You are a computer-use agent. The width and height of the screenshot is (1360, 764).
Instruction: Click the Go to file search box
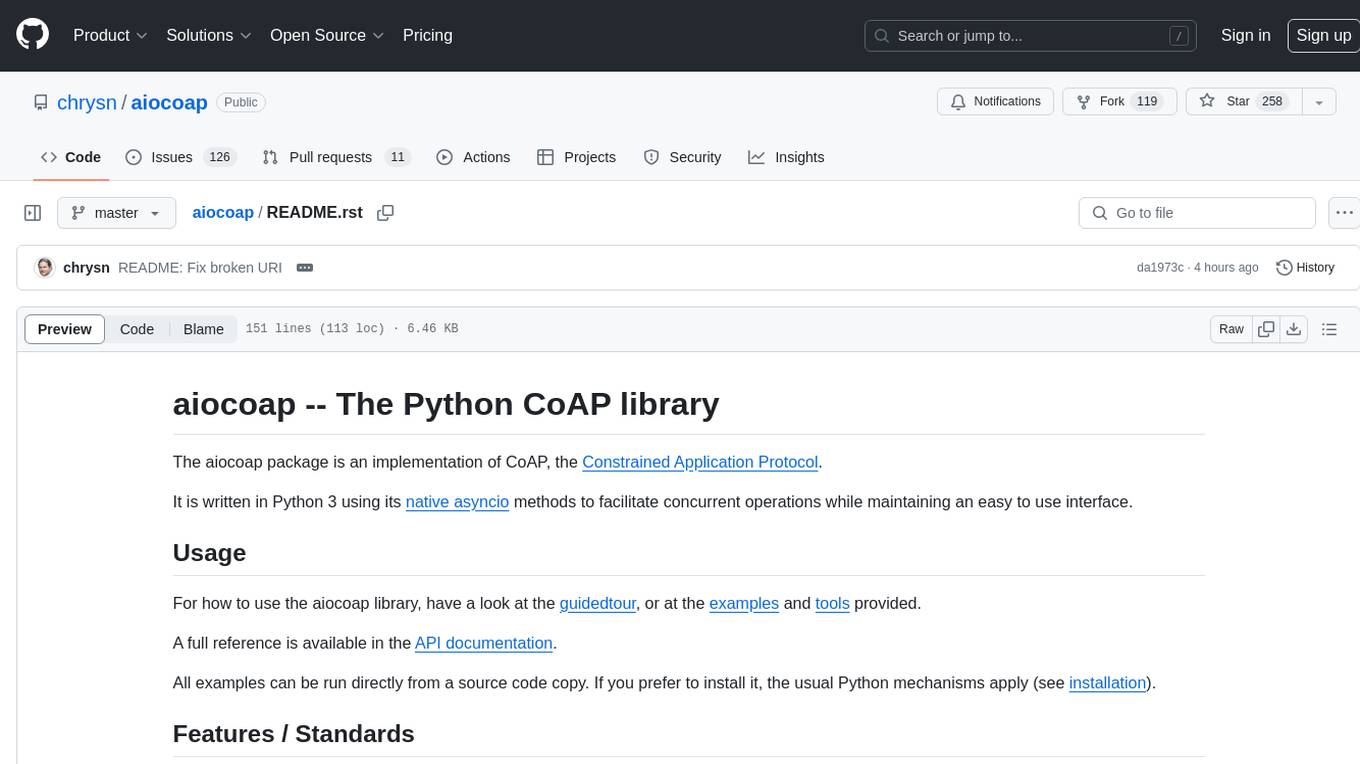coord(1197,213)
